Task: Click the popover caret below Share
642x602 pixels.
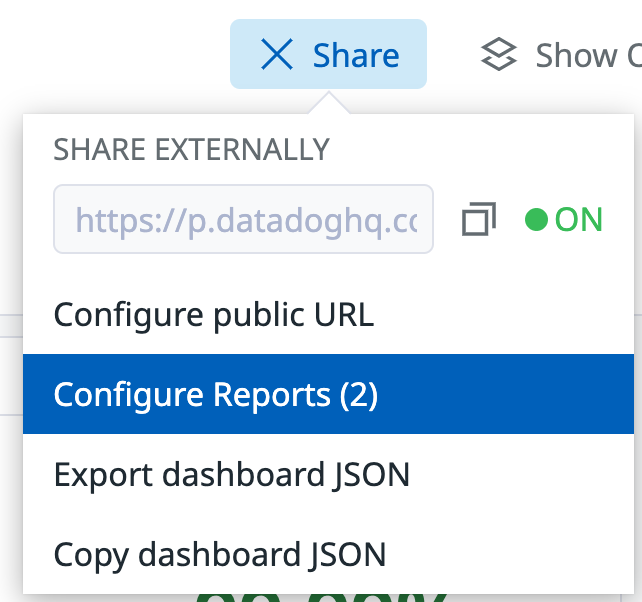Action: click(x=328, y=103)
